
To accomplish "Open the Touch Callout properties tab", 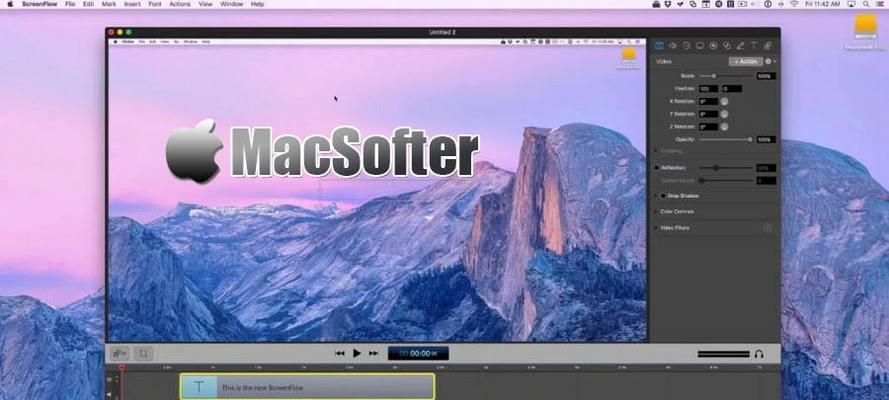I will (x=727, y=46).
